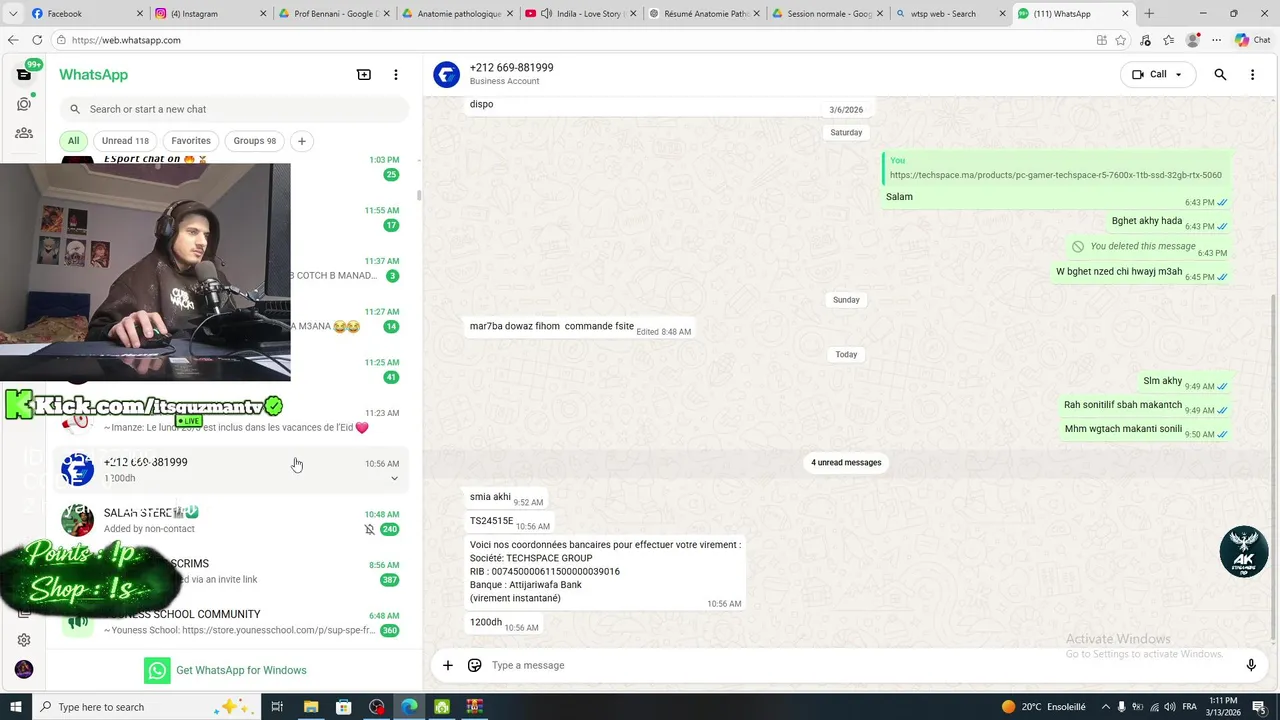
Task: Open a new browser tab
Action: click(1149, 14)
